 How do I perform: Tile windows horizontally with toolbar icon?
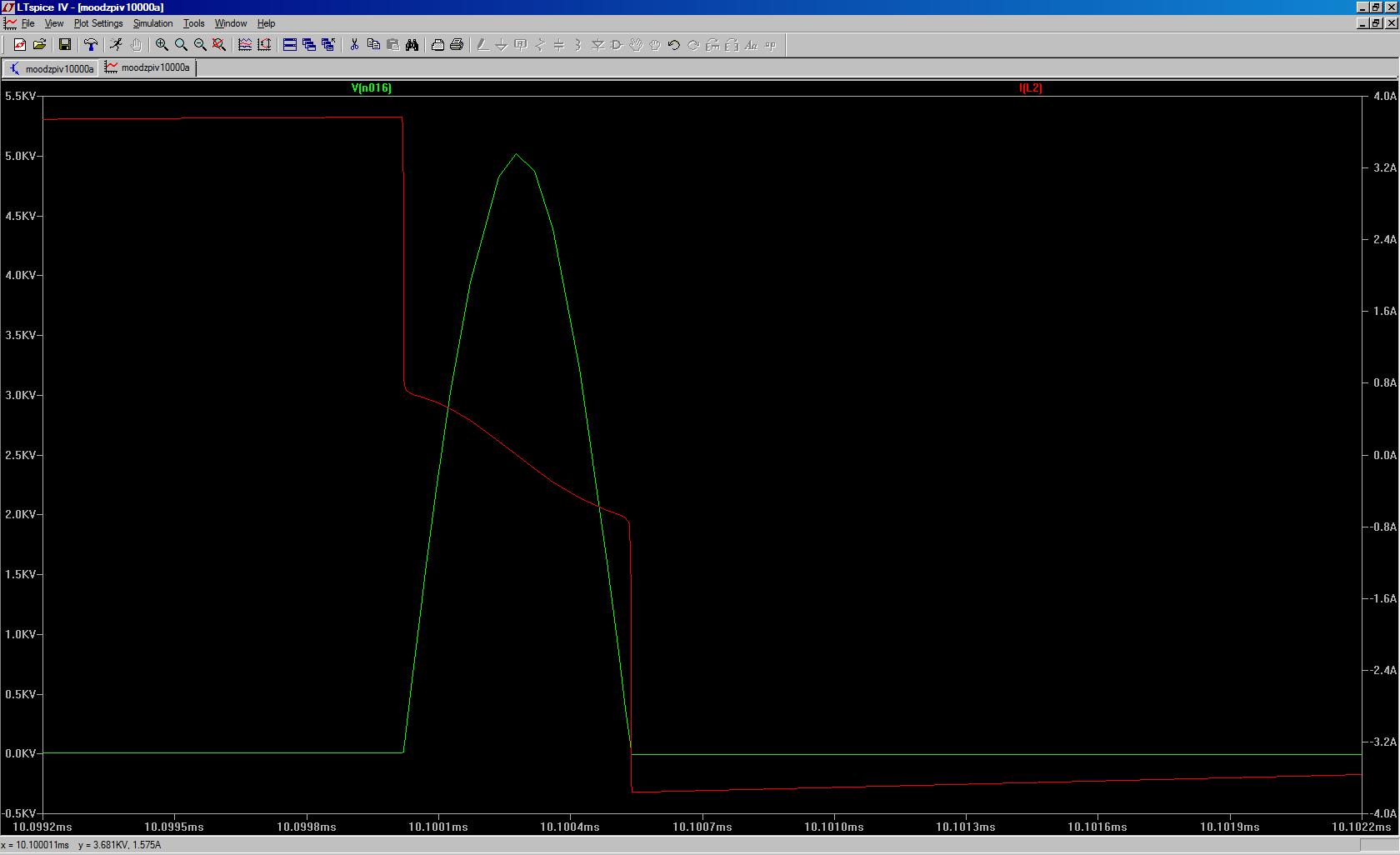(x=290, y=45)
